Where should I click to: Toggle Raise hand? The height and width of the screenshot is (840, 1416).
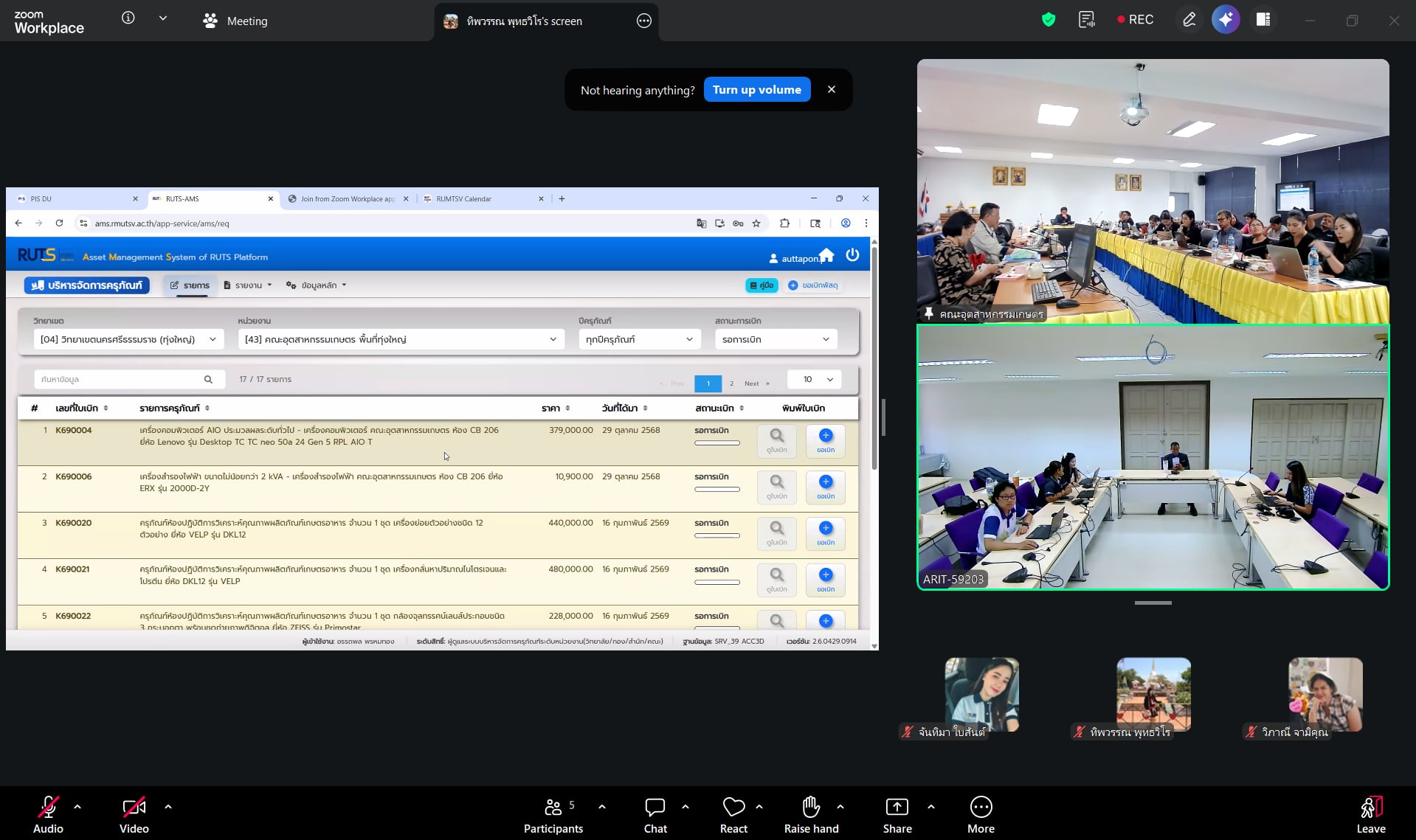[x=811, y=814]
